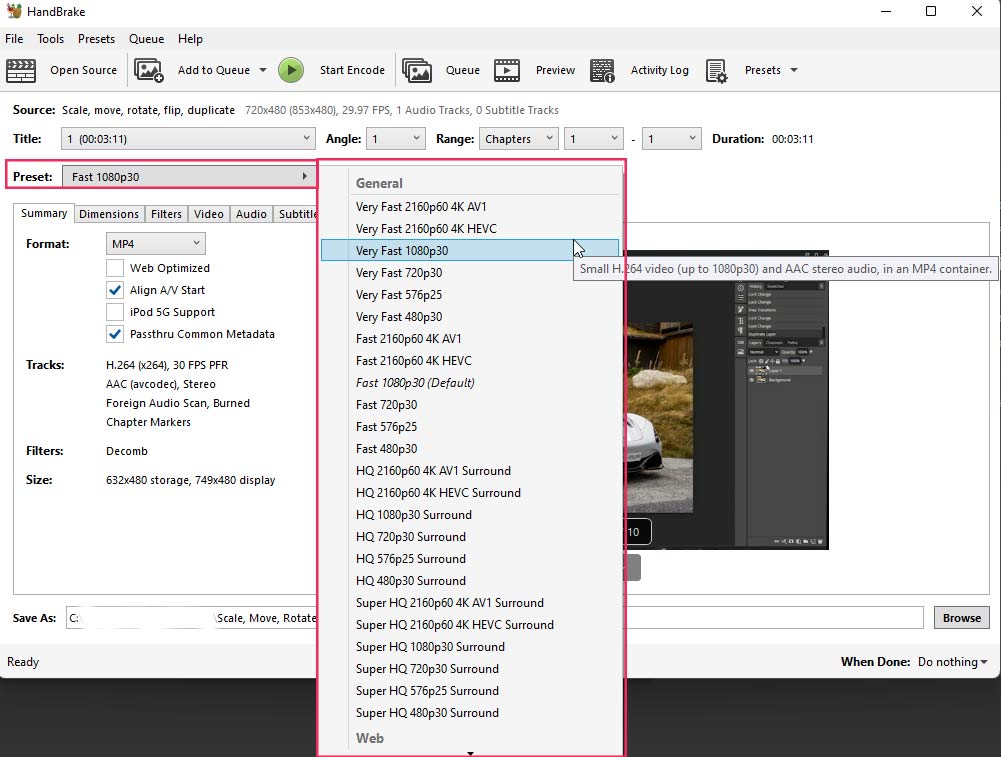Click the Preview film frame icon

507,70
